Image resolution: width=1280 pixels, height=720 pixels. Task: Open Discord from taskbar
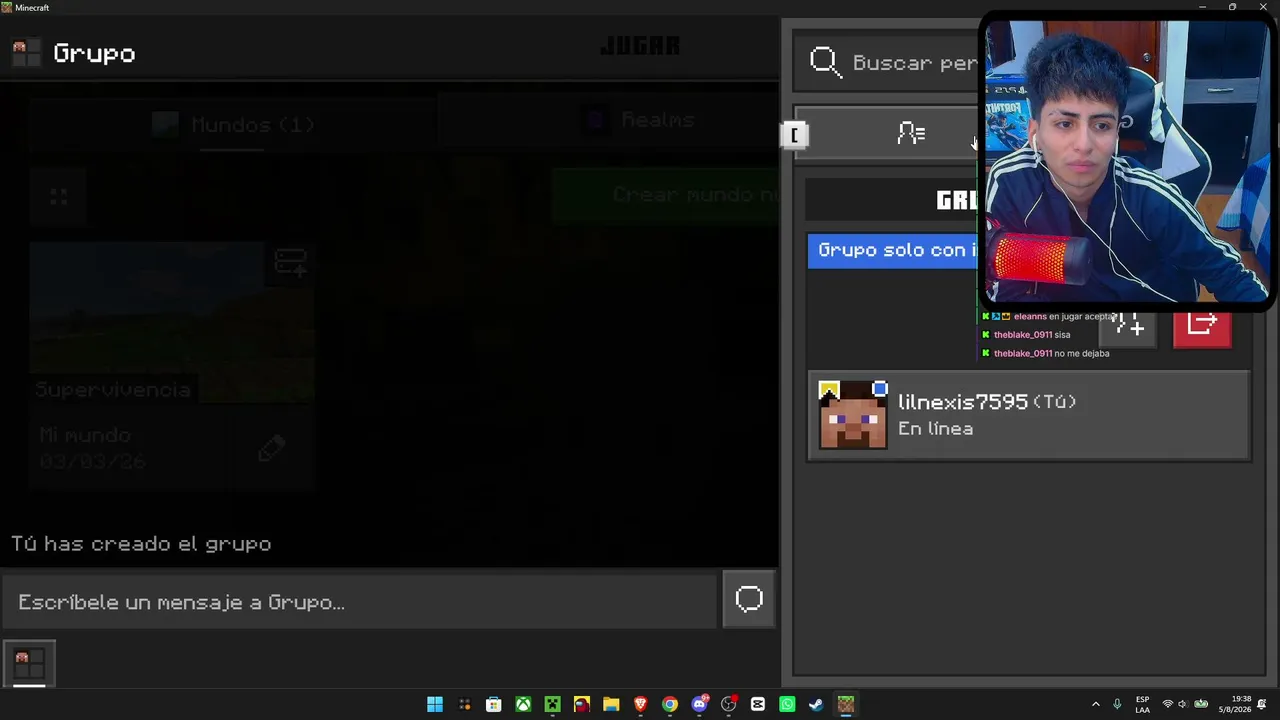point(699,705)
